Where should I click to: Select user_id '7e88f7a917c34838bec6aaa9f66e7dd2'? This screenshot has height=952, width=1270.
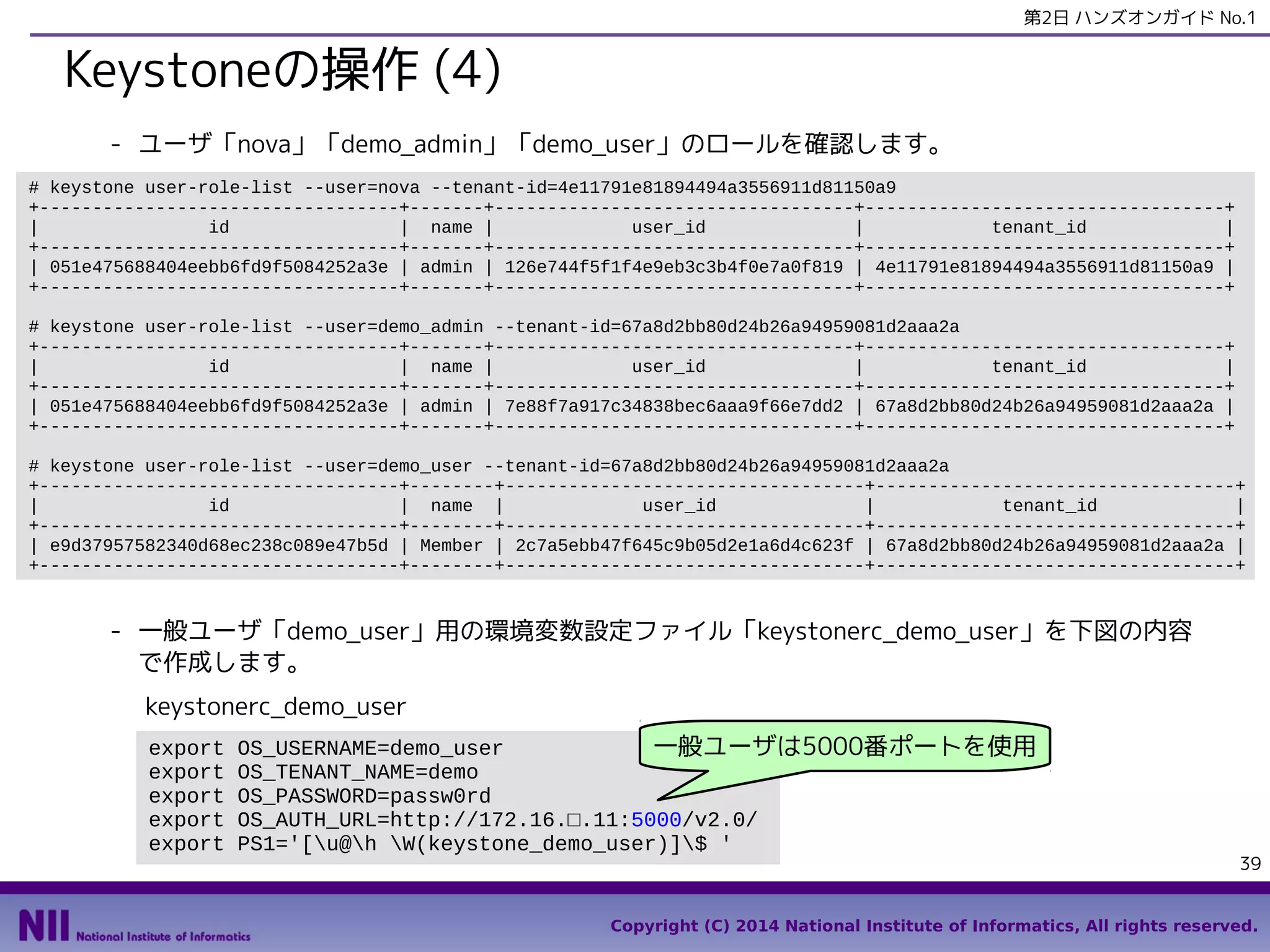pyautogui.click(x=673, y=407)
